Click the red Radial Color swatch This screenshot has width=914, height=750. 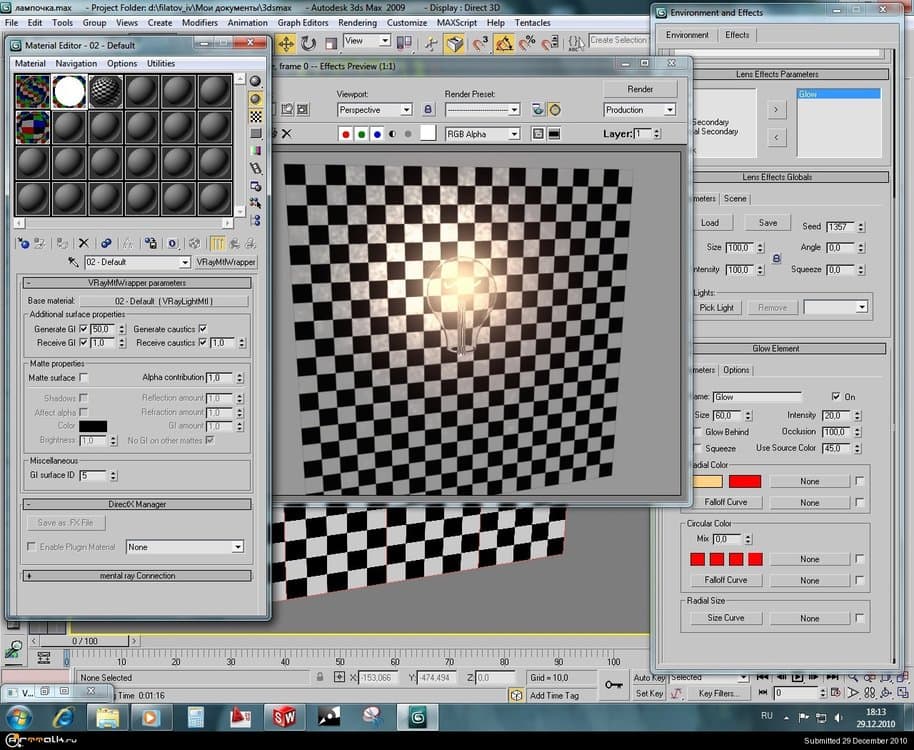[x=746, y=480]
